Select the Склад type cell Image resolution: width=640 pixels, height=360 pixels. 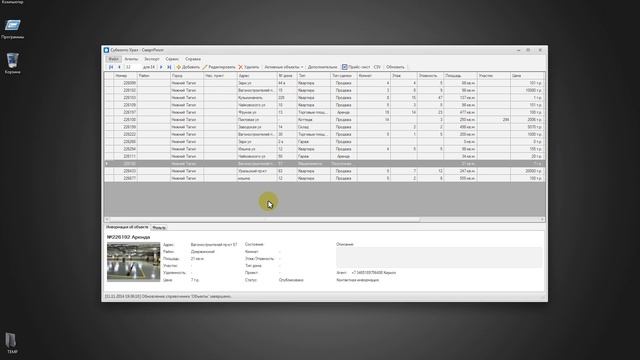pos(313,127)
